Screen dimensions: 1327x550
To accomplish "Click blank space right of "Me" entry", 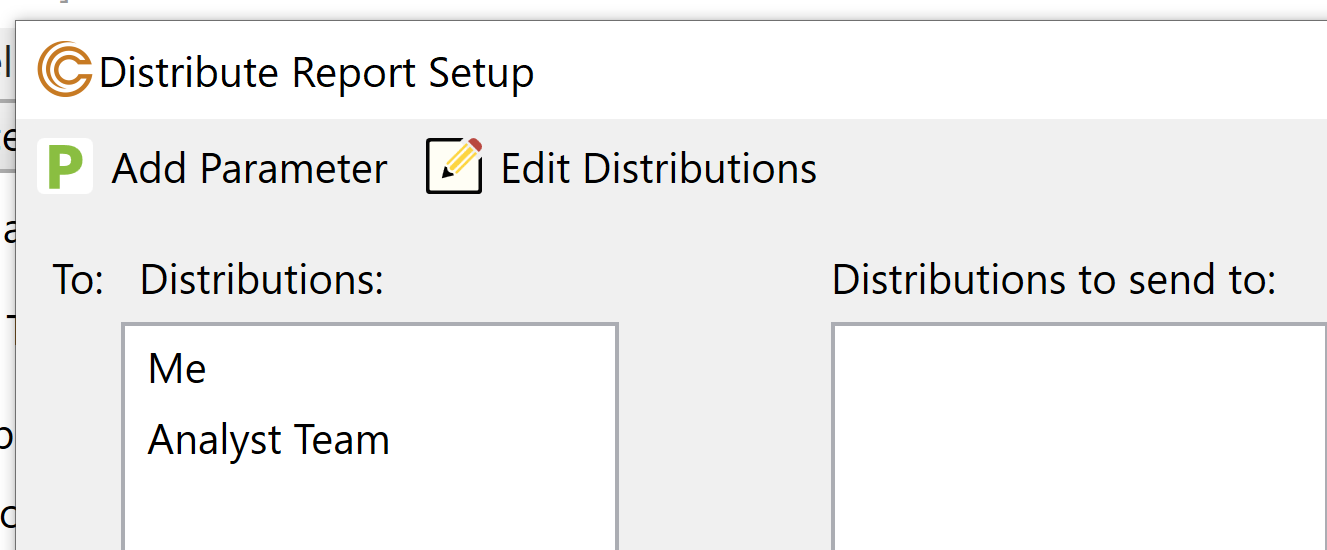I will coord(420,369).
